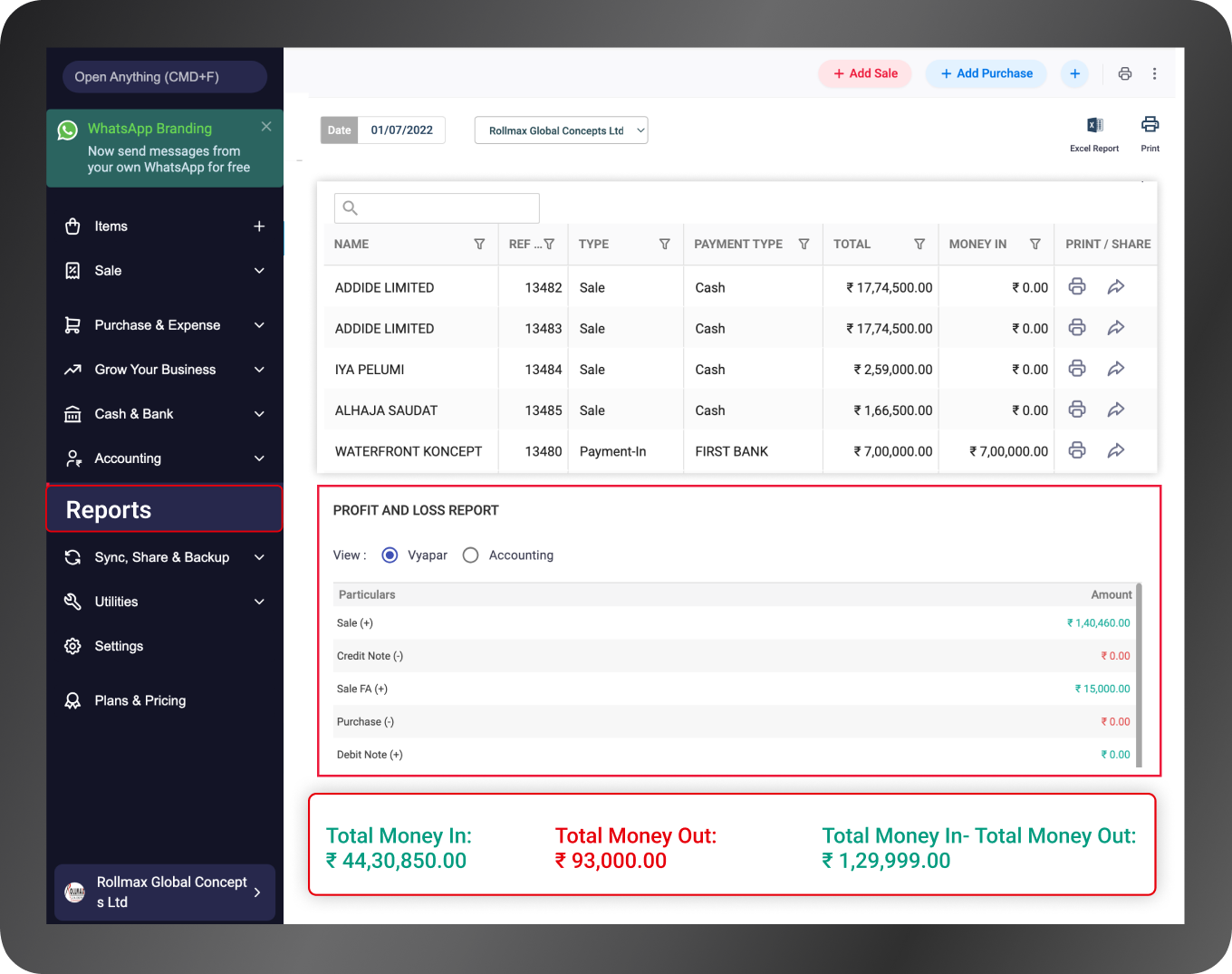Expand the Cash & Bank menu
The width and height of the screenshot is (1232, 974).
[259, 414]
